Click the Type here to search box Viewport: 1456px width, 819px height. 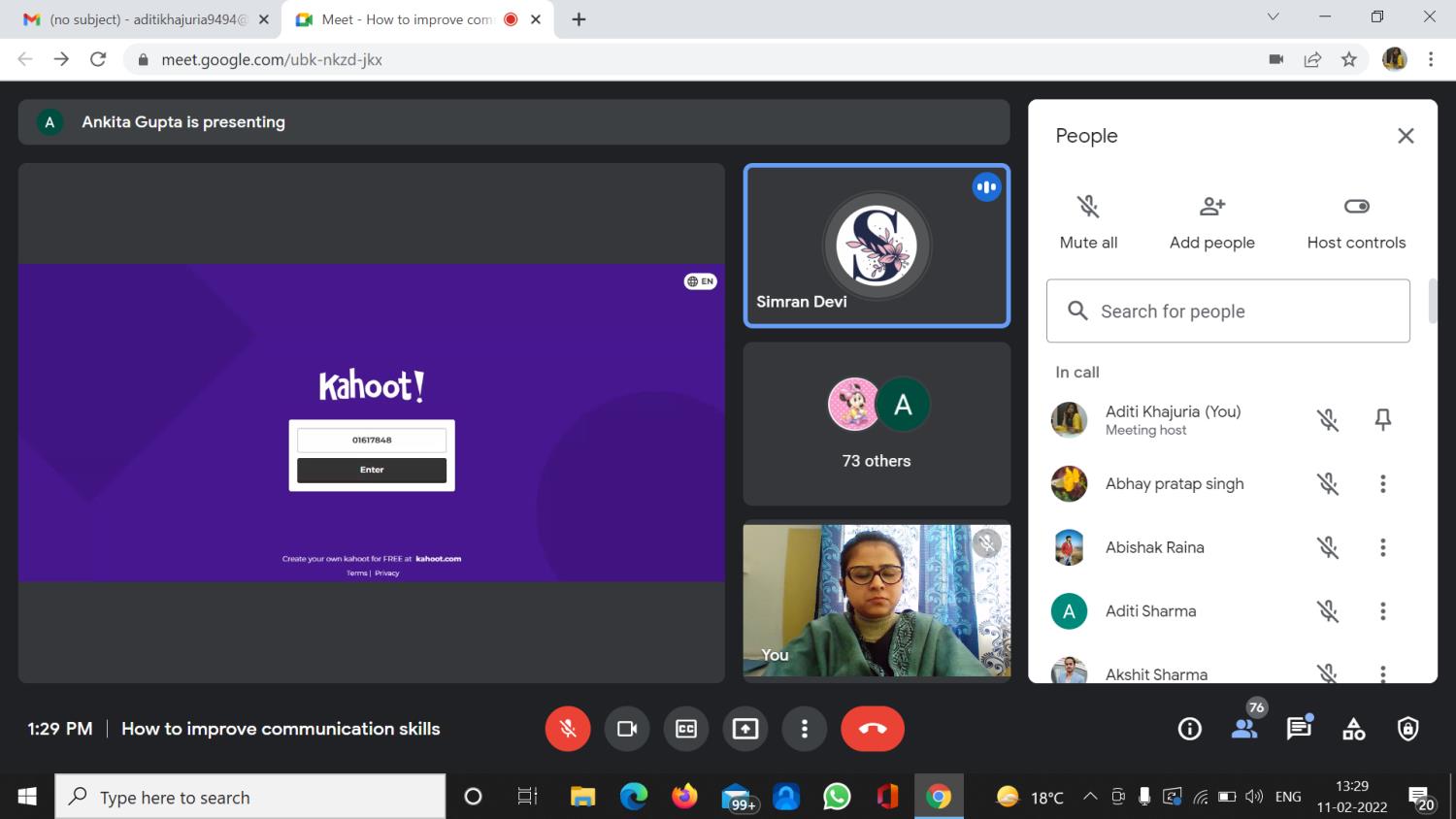tap(250, 797)
